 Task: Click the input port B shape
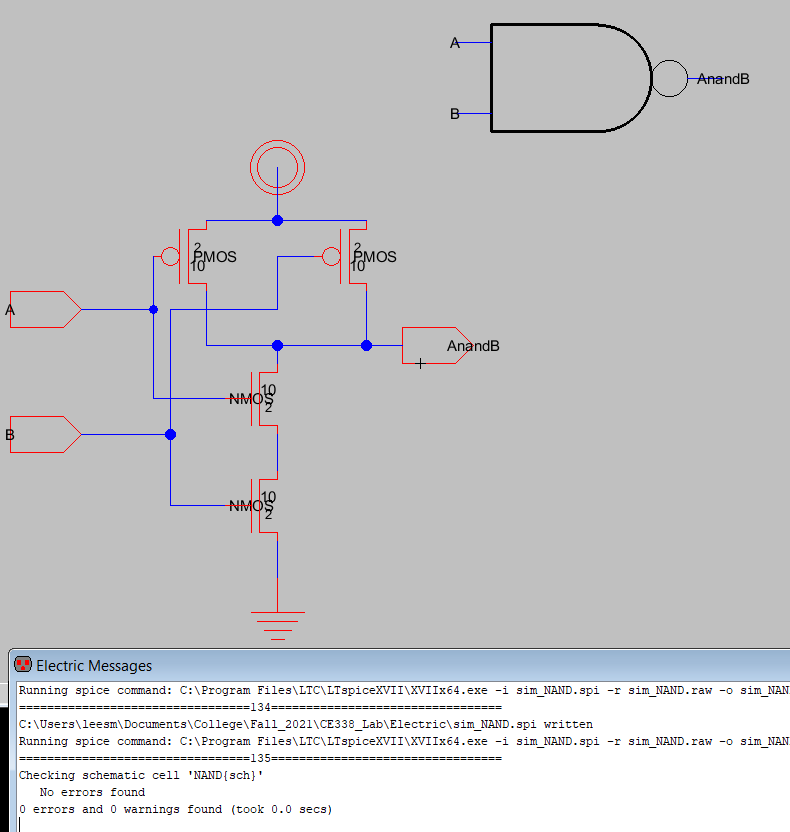44,435
